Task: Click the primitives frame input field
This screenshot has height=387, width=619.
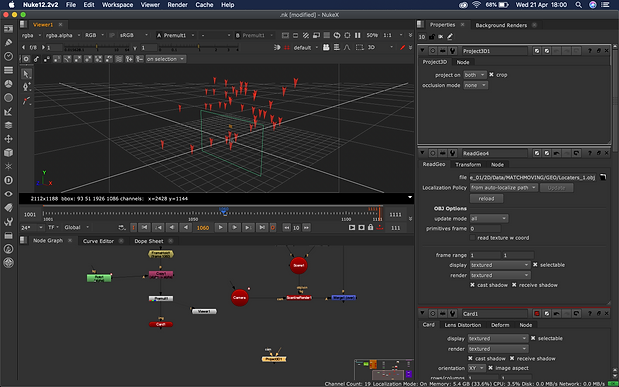Action: (x=485, y=229)
